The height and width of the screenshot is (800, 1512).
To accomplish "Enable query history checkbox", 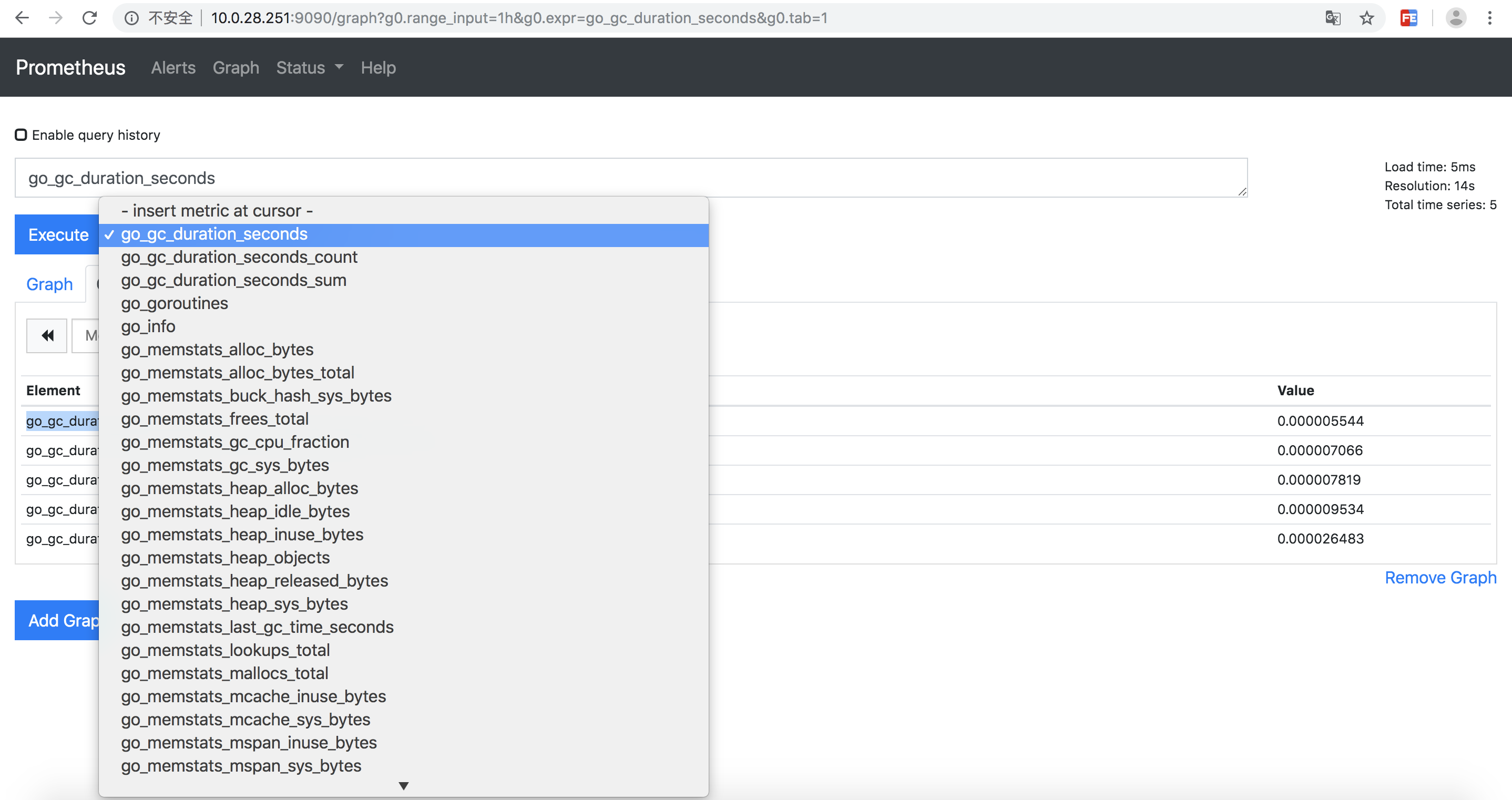I will pos(21,135).
